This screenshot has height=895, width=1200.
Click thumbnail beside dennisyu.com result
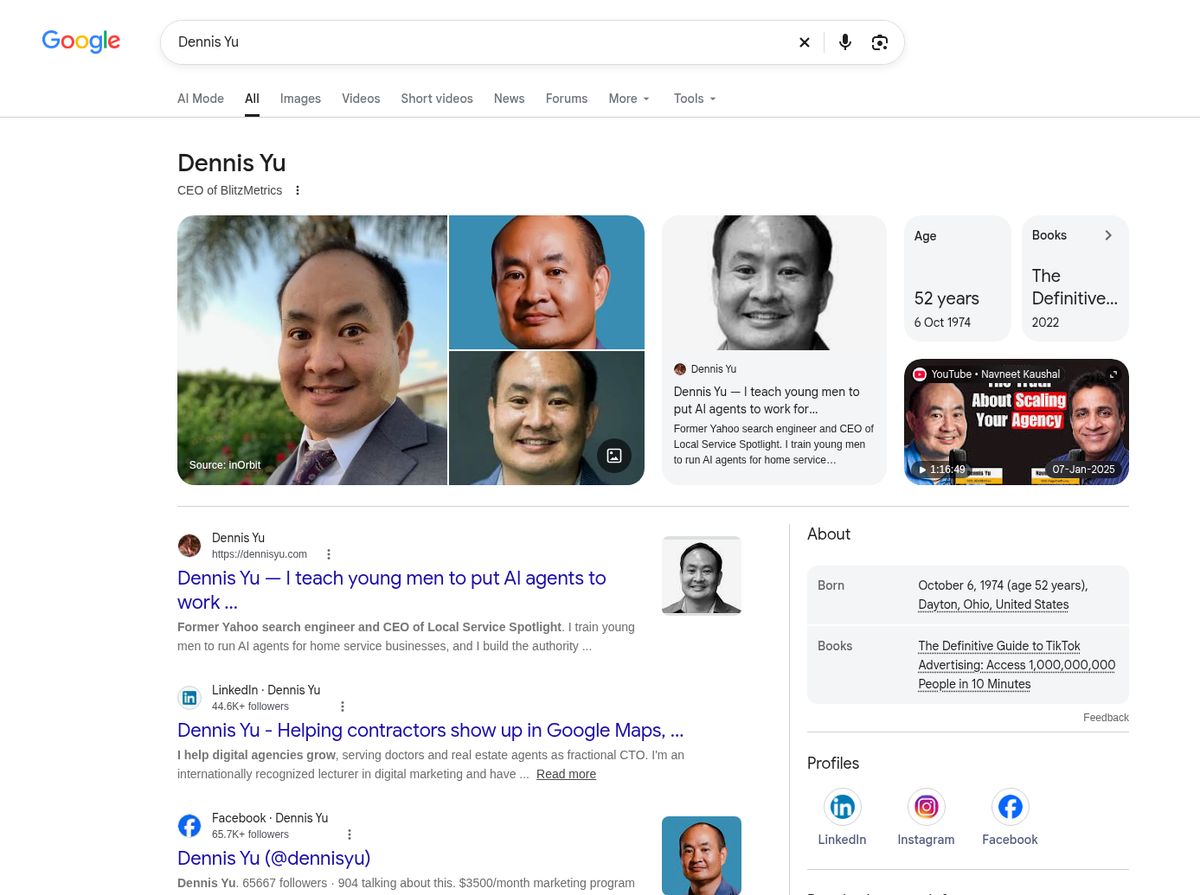(x=701, y=575)
